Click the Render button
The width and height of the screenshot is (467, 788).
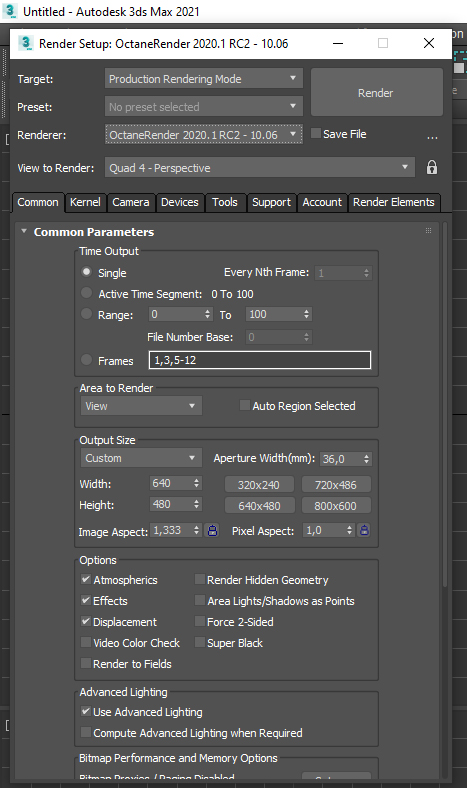tap(377, 92)
